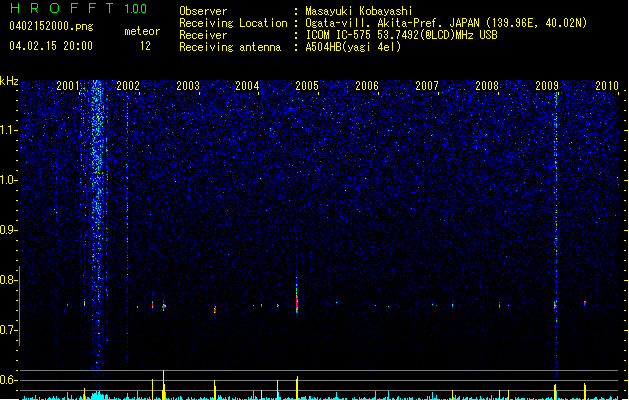Image resolution: width=629 pixels, height=400 pixels.
Task: Click the meteor label
Action: 142,31
